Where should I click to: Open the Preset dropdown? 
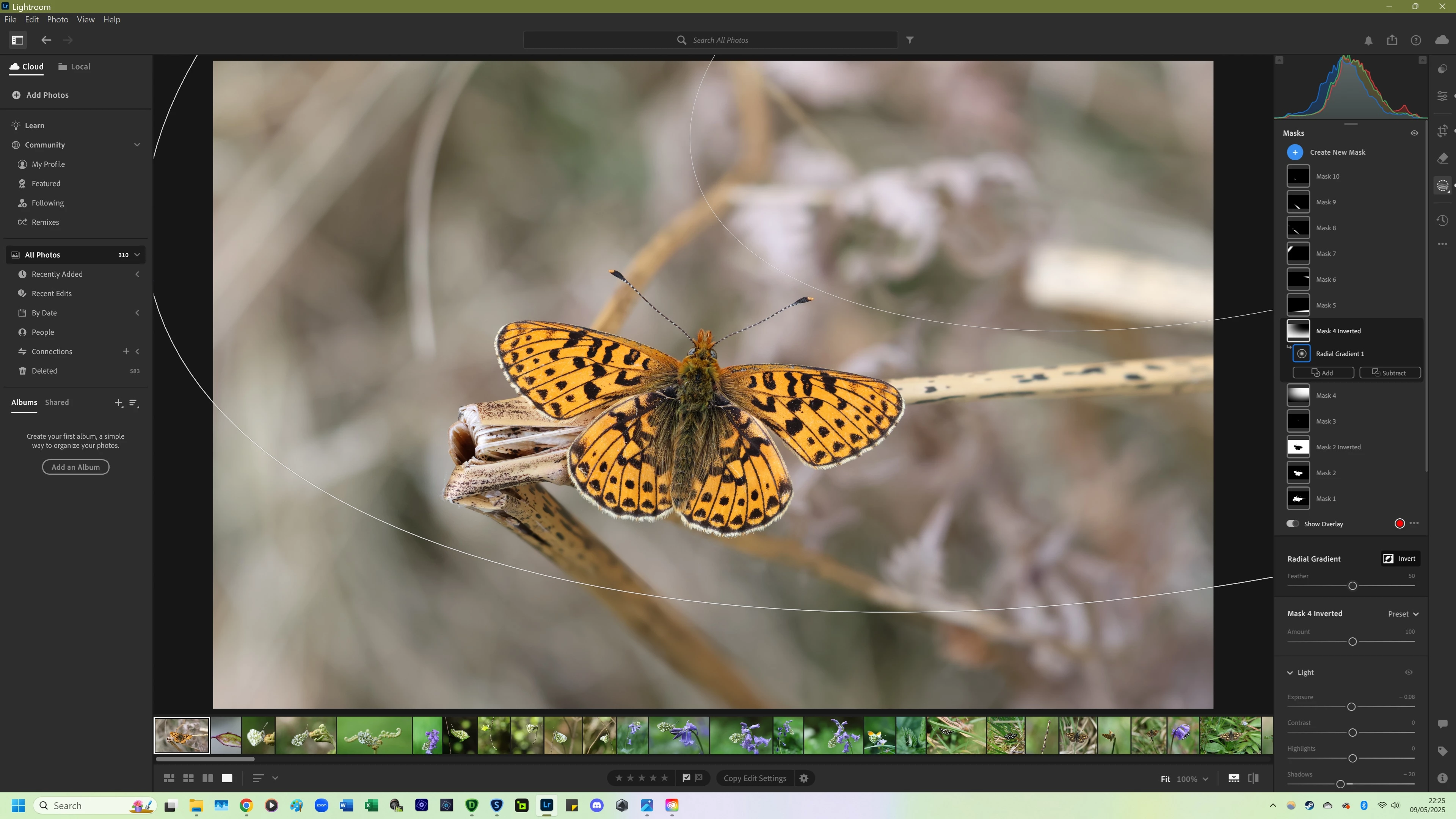pos(1403,614)
